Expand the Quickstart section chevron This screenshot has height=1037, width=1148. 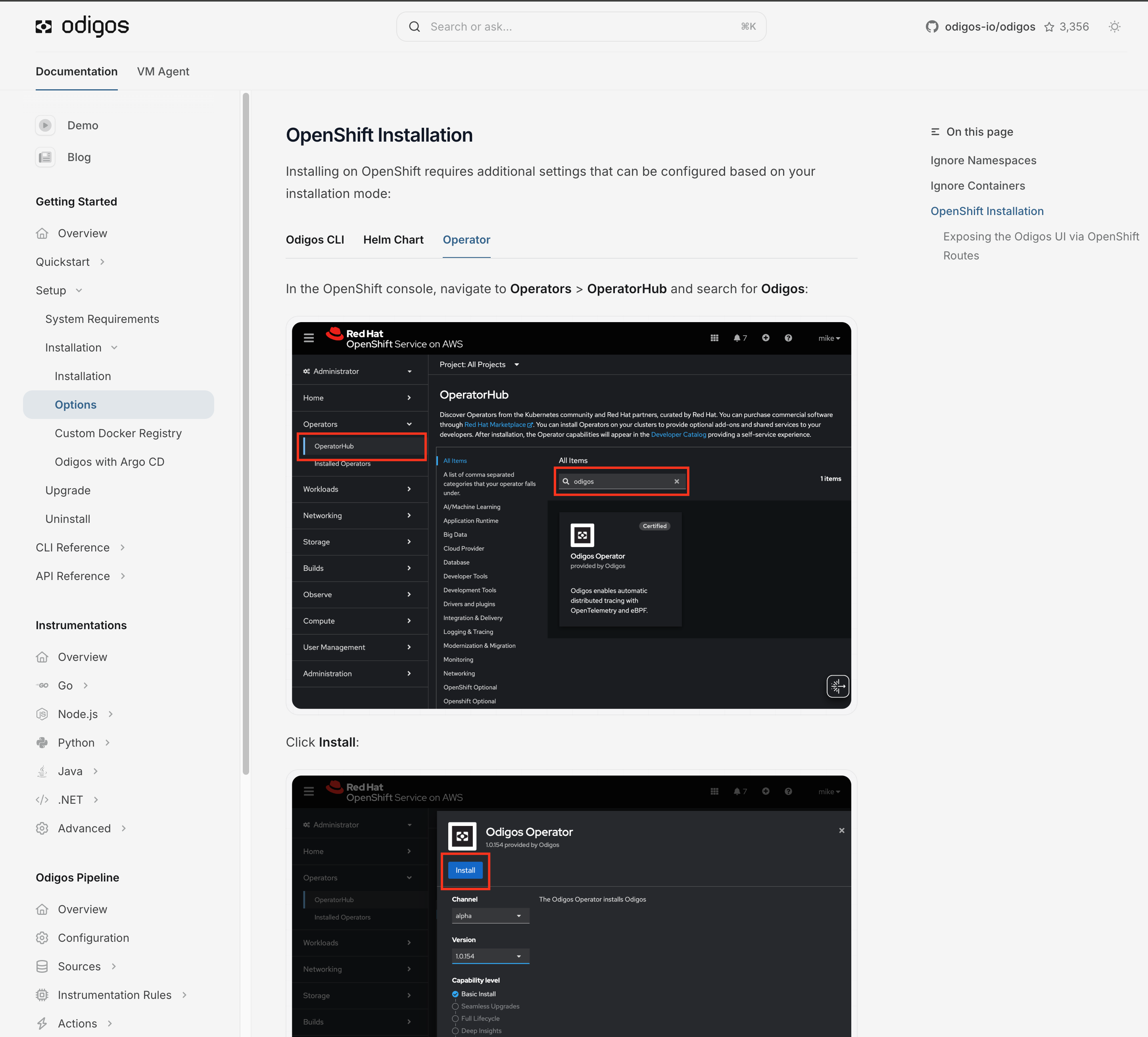tap(102, 262)
